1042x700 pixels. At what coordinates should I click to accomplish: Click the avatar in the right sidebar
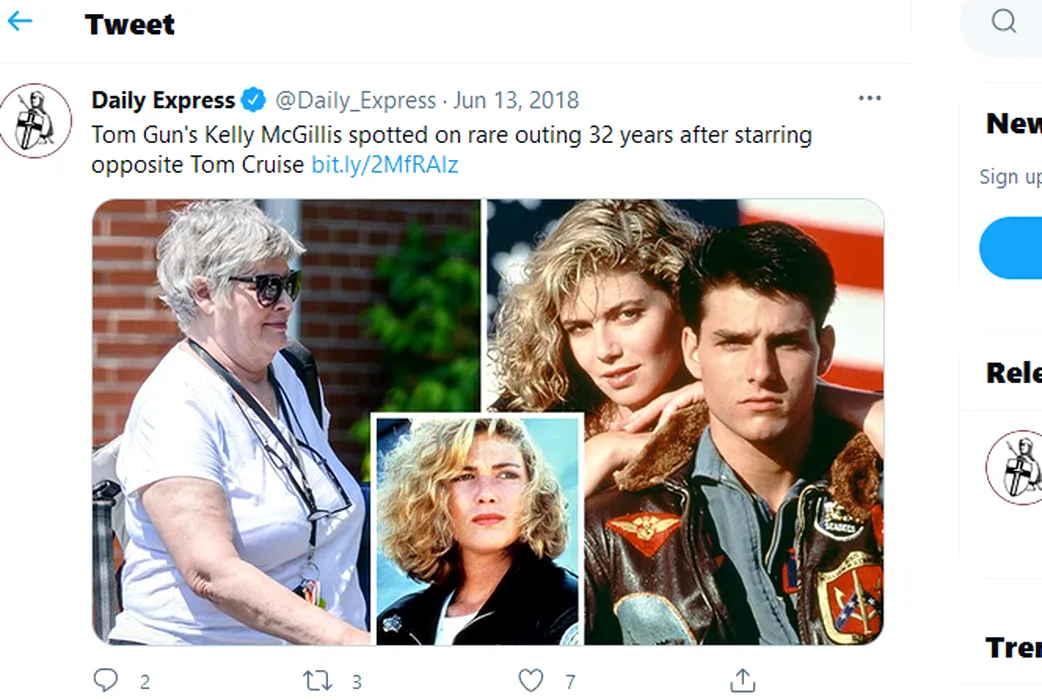[1014, 468]
